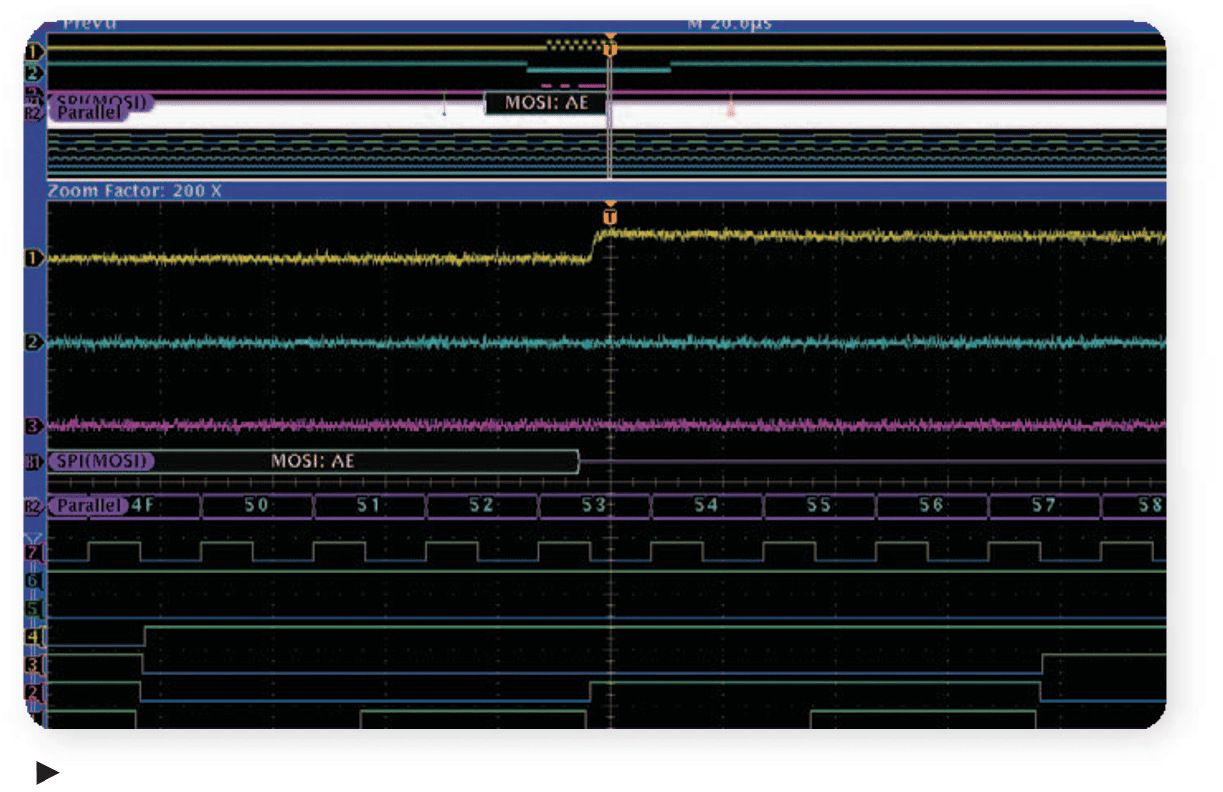Screen dimensions: 1223x792
Task: Click the magenta channel 3 marker
Action: pos(35,427)
